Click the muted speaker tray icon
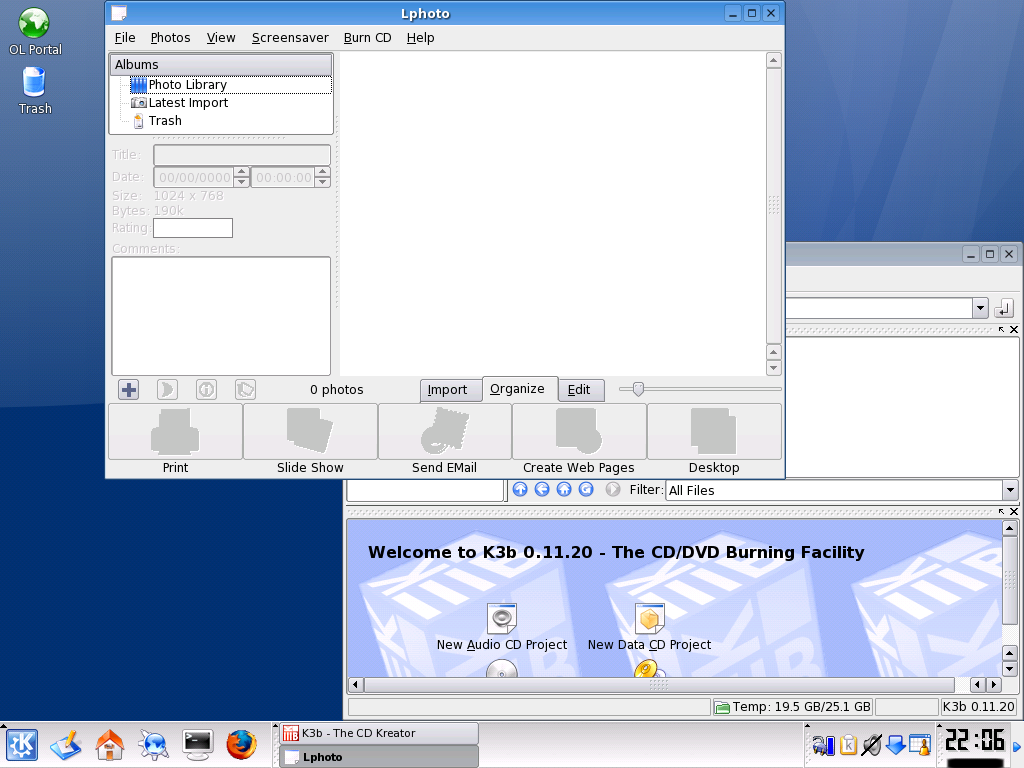 tap(872, 744)
